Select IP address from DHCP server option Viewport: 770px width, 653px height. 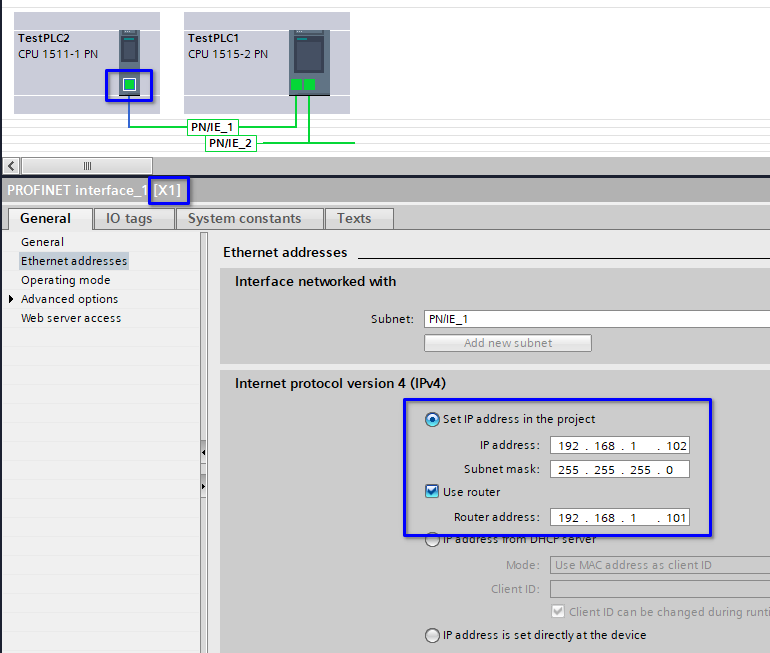[432, 540]
